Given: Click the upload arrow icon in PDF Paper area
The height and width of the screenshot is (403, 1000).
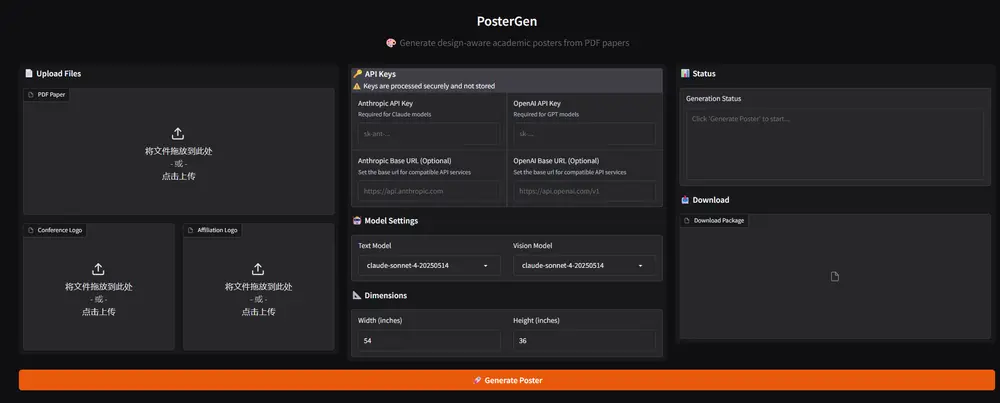Looking at the screenshot, I should coord(178,133).
